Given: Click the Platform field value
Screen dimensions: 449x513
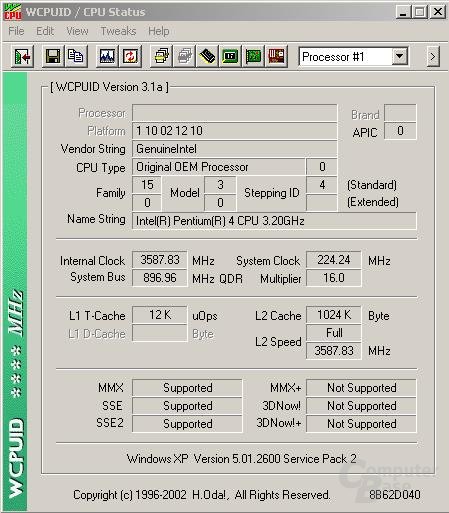Looking at the screenshot, I should click(235, 131).
